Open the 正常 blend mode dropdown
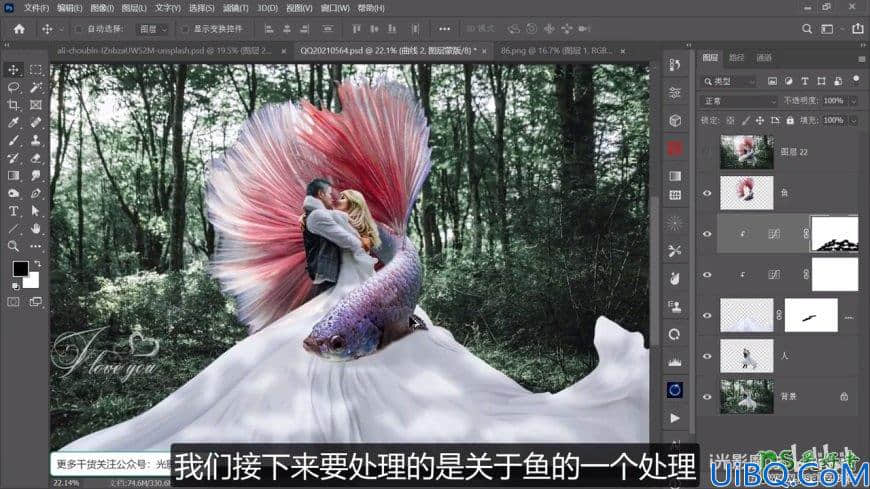The height and width of the screenshot is (489, 870). 739,101
